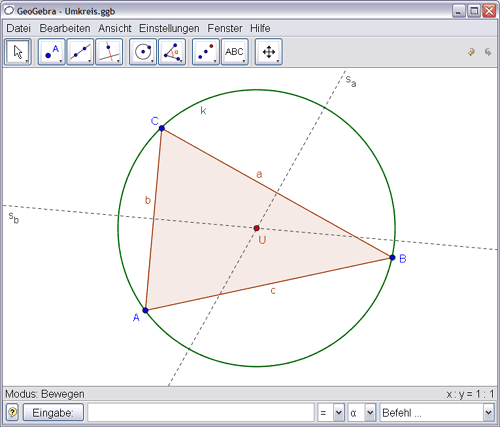This screenshot has width=500, height=427.
Task: Activate the Circle with center tool
Action: pos(143,52)
